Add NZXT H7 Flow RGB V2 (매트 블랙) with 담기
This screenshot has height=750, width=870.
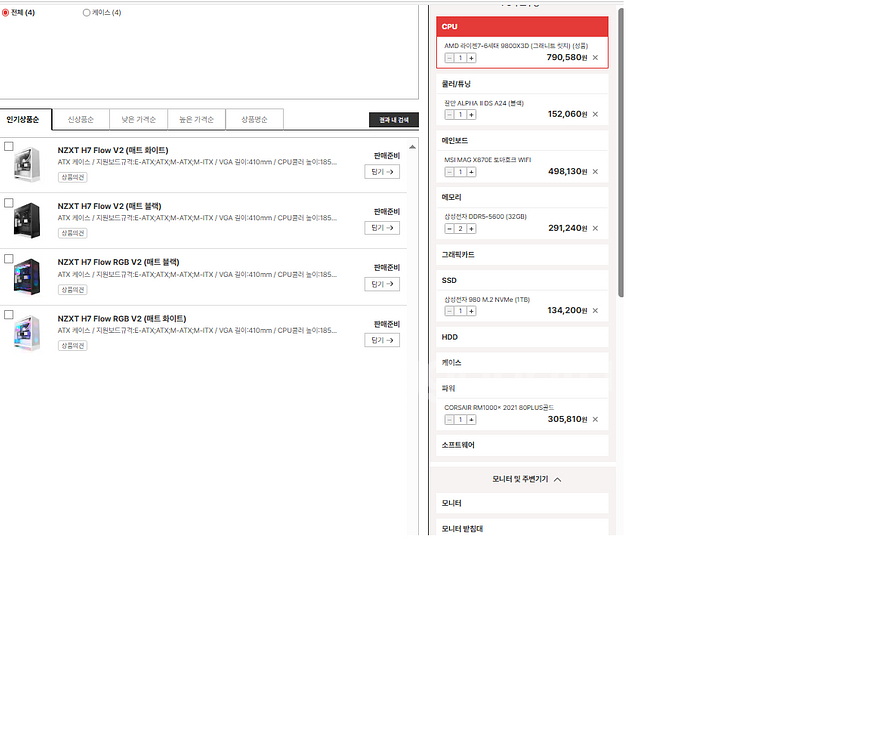point(382,284)
